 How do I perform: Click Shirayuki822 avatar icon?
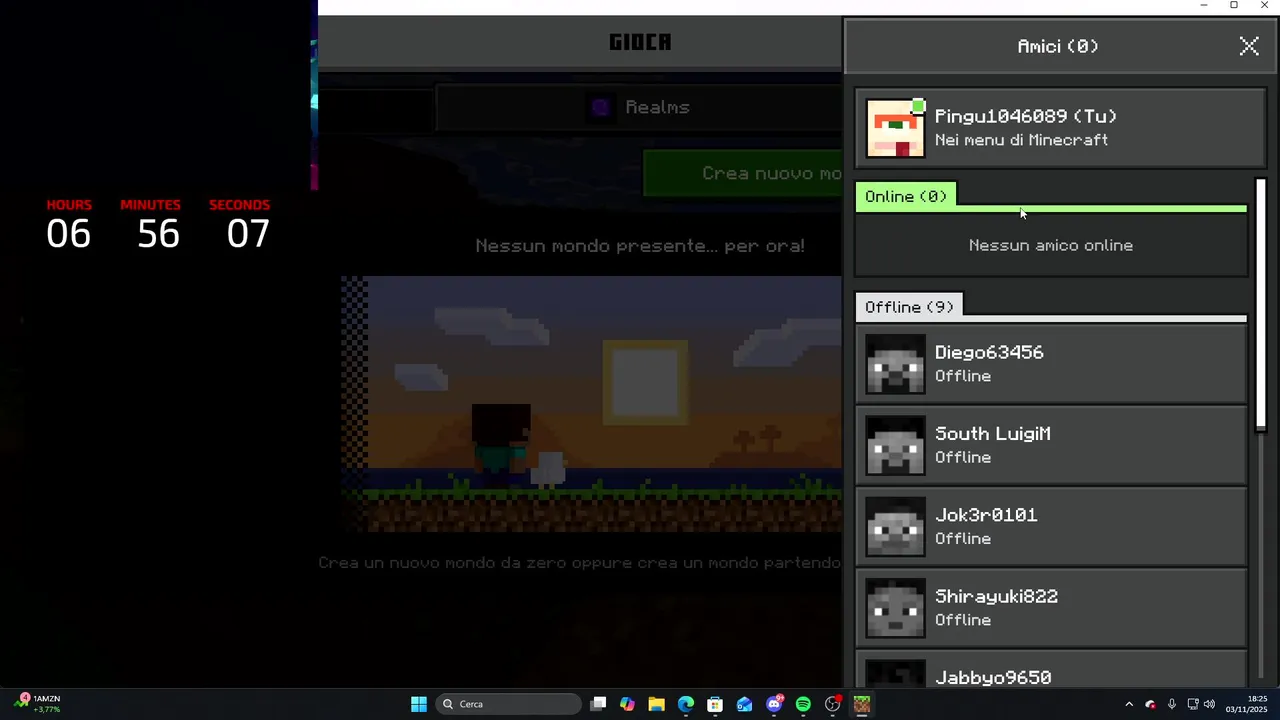click(x=896, y=608)
